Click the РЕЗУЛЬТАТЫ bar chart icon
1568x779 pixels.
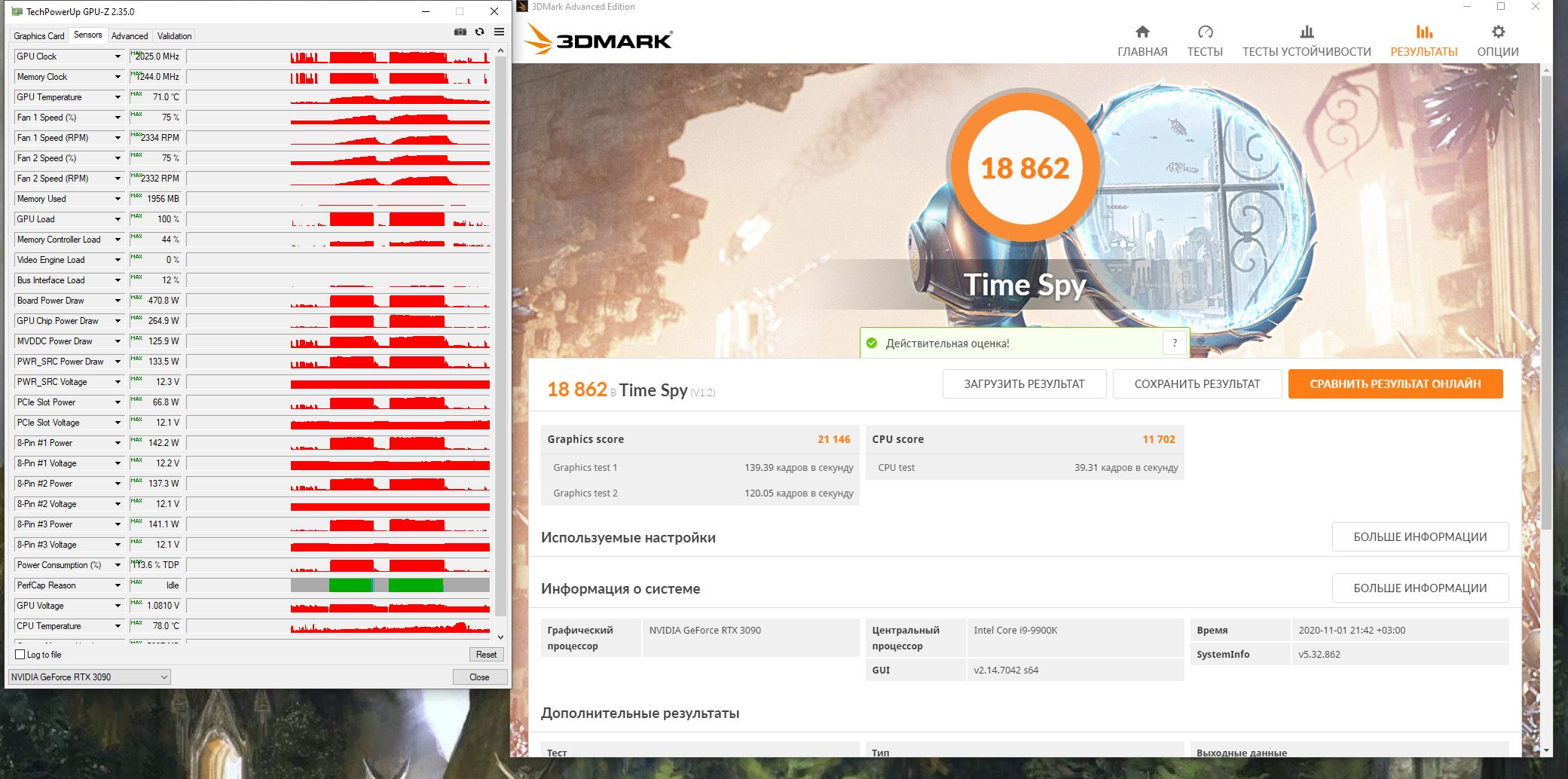[1423, 32]
